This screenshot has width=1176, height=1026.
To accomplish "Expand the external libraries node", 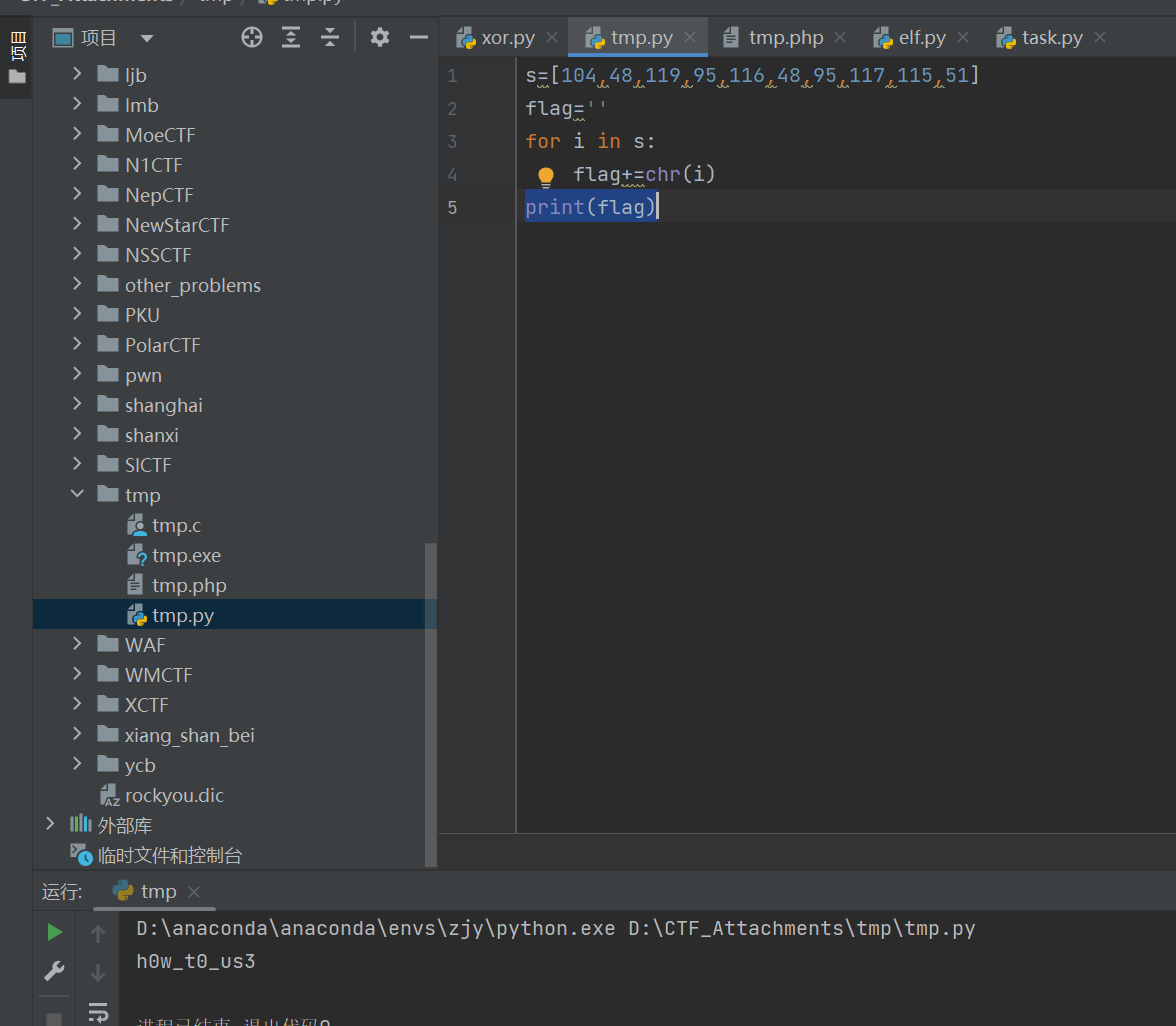I will [50, 825].
